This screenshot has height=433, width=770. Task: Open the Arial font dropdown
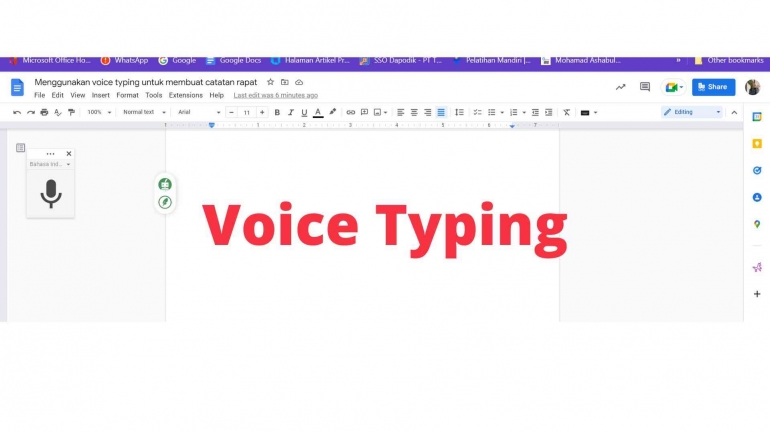199,112
